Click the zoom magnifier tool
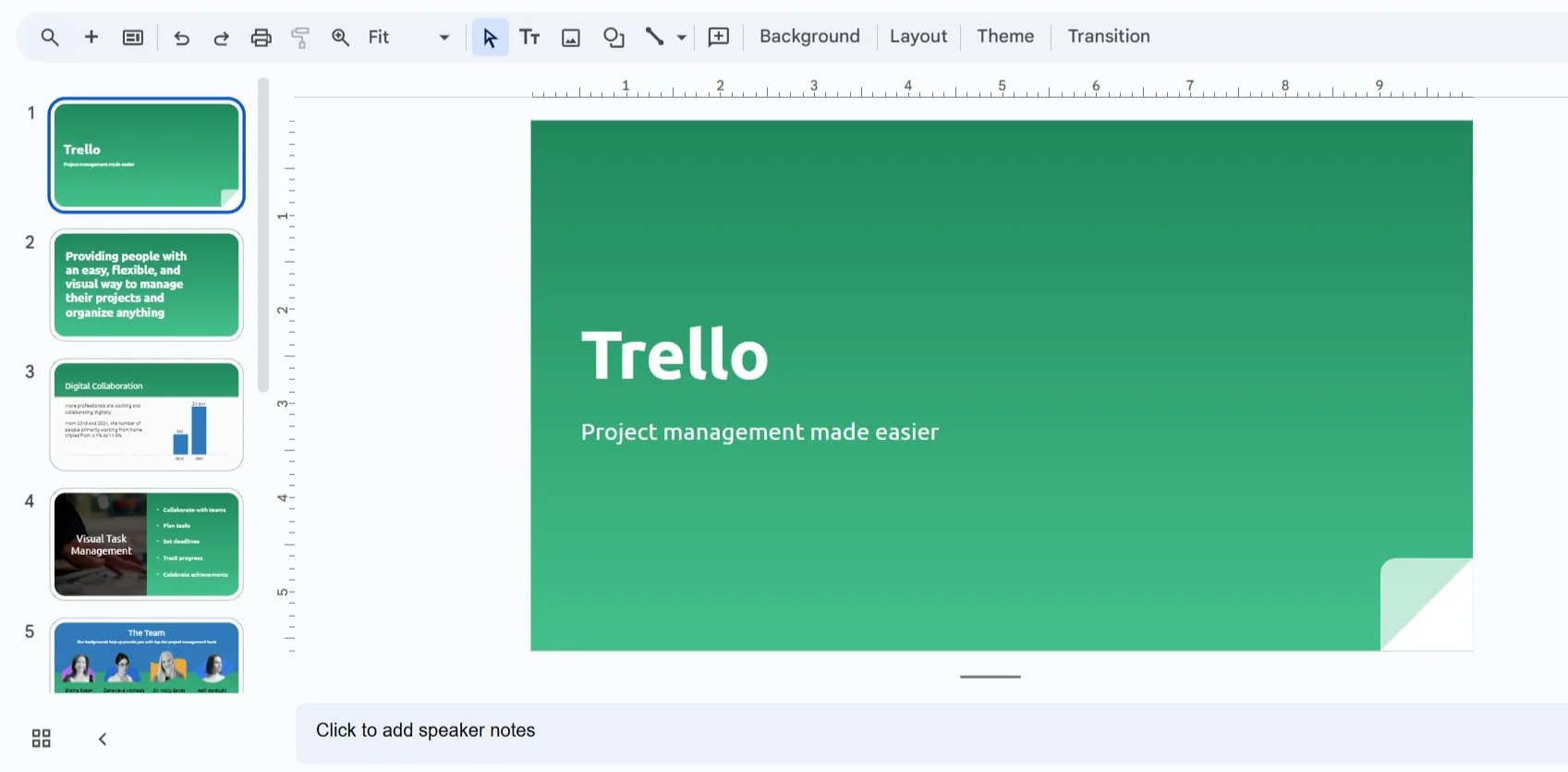This screenshot has height=772, width=1568. coord(341,37)
